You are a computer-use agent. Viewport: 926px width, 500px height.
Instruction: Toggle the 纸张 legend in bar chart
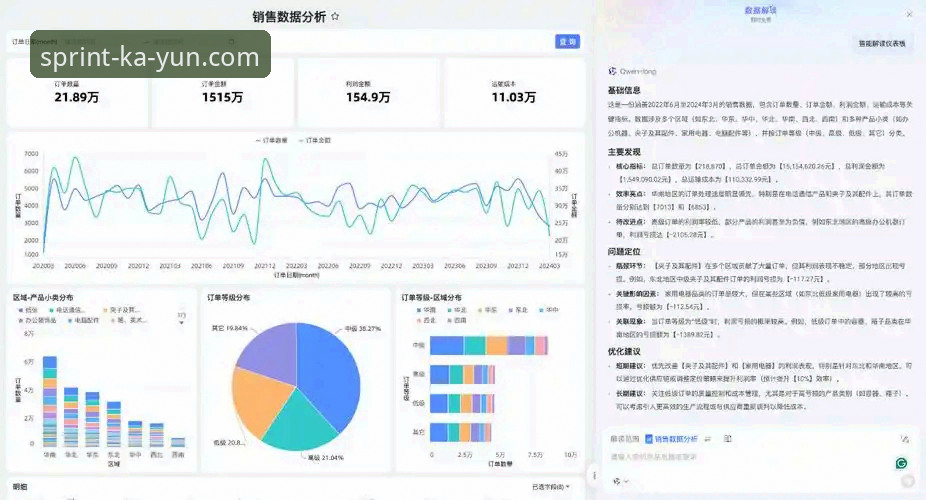28,310
